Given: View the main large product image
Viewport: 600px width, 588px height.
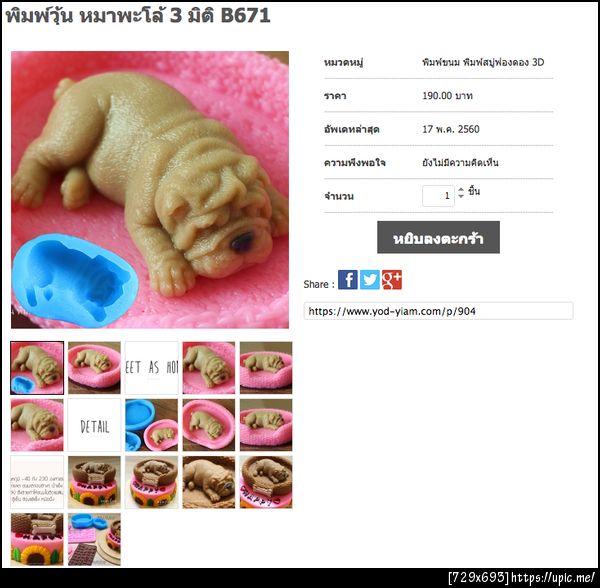Looking at the screenshot, I should coord(150,190).
